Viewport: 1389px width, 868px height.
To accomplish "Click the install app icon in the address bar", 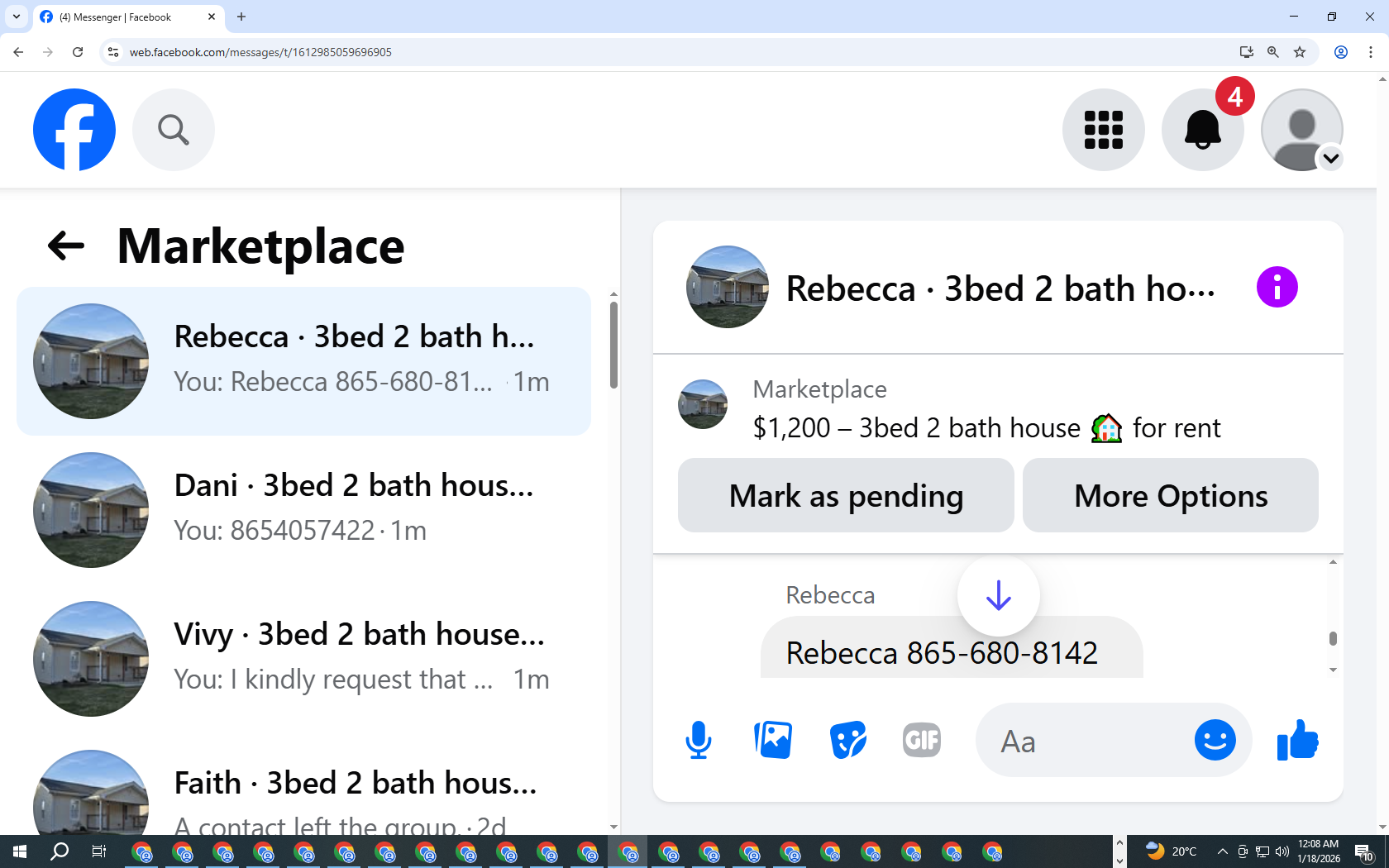I will [x=1247, y=52].
